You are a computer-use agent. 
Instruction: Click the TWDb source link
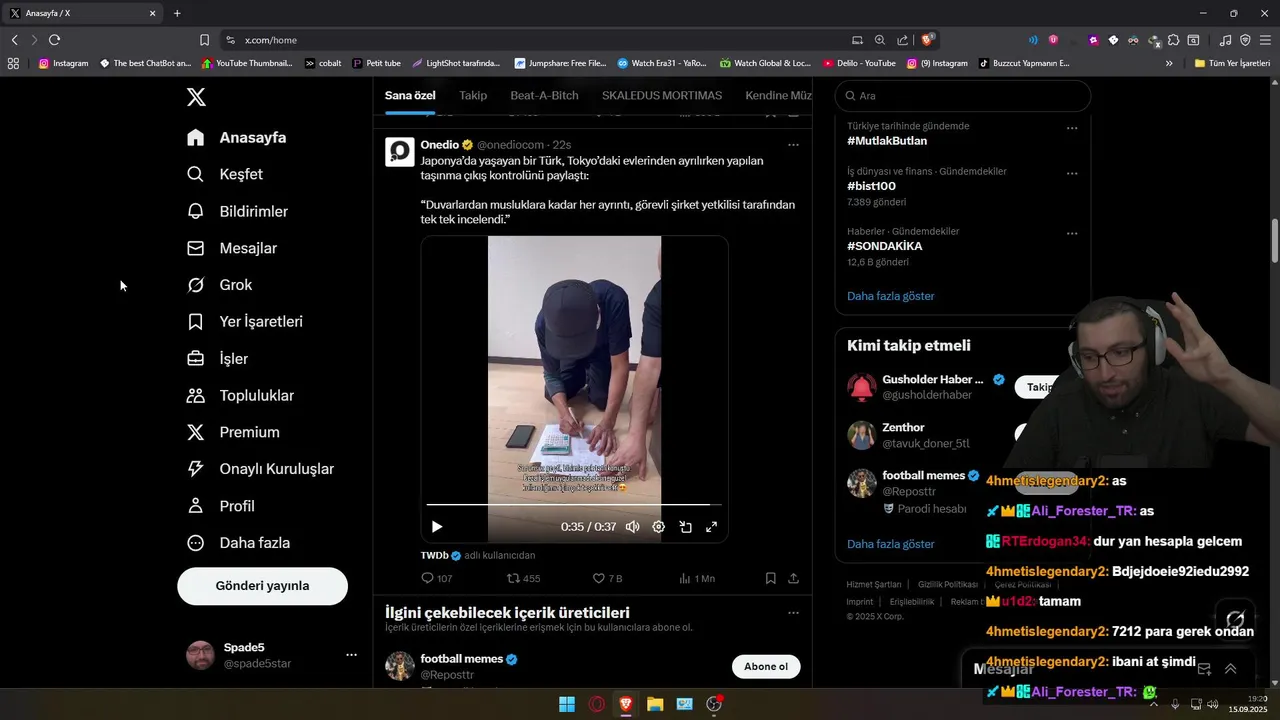[434, 555]
